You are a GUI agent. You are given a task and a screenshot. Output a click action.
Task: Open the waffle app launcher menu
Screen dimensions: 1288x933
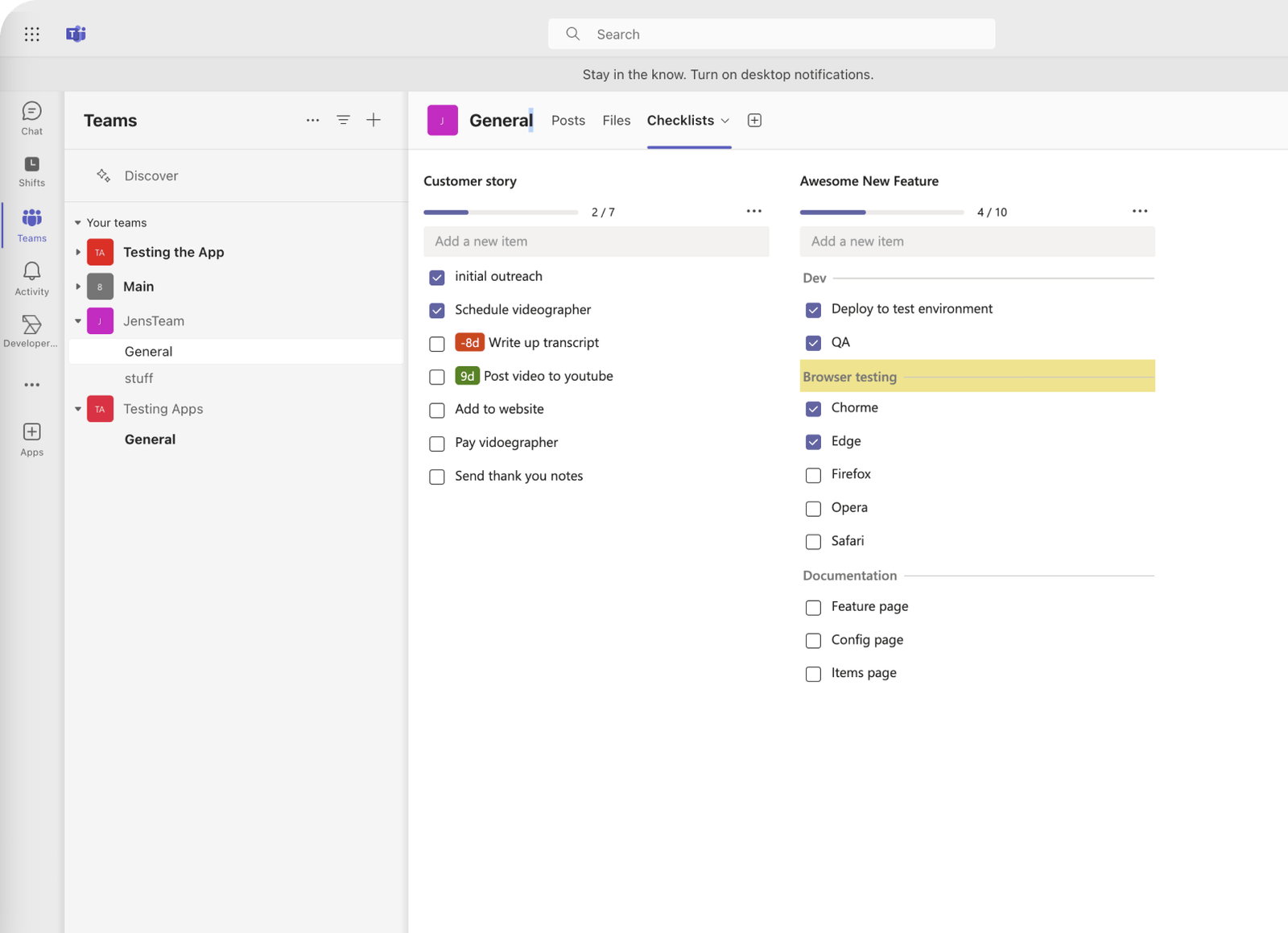(31, 34)
